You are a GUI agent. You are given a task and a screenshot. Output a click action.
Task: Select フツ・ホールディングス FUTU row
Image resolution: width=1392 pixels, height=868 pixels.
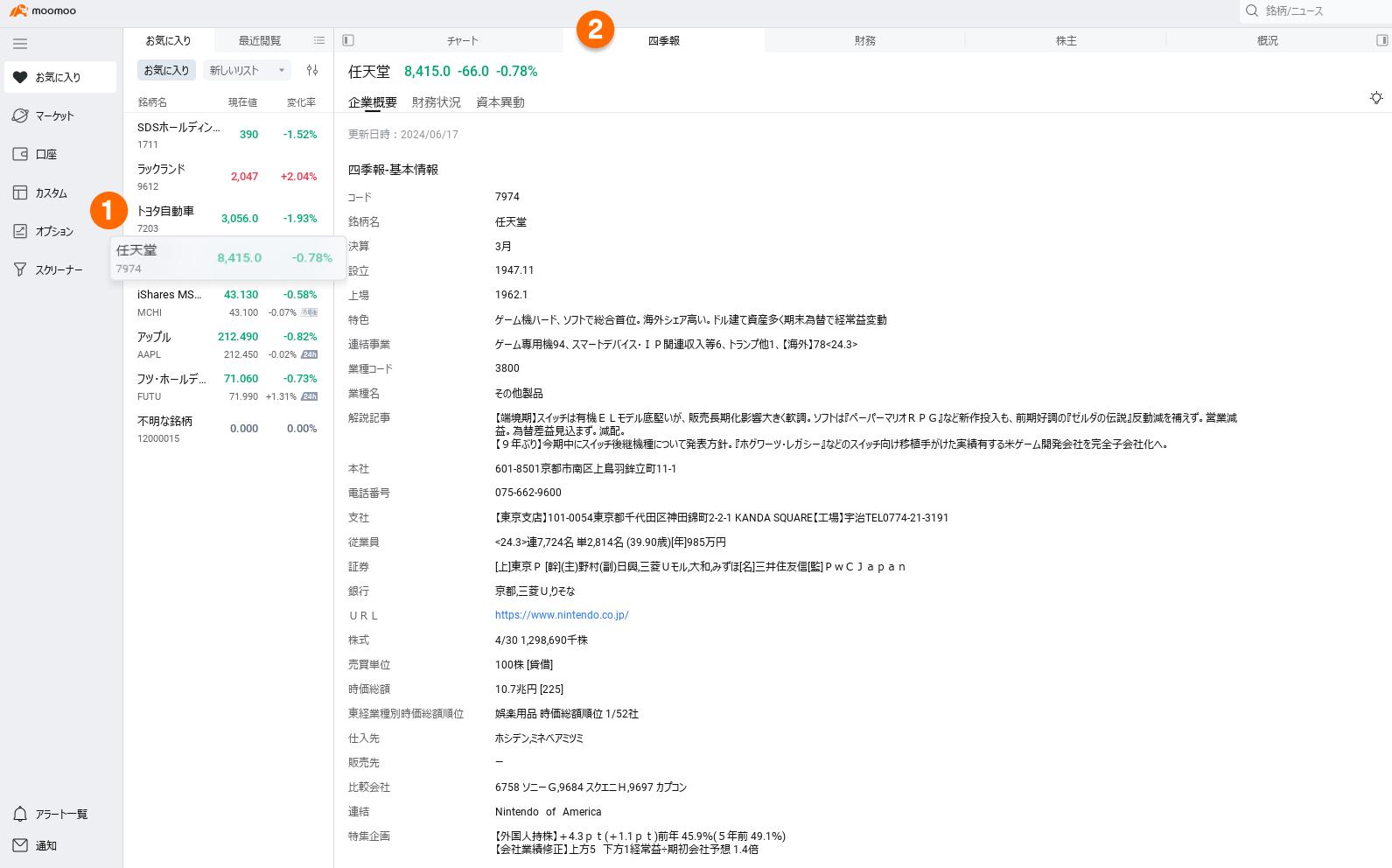(x=227, y=387)
